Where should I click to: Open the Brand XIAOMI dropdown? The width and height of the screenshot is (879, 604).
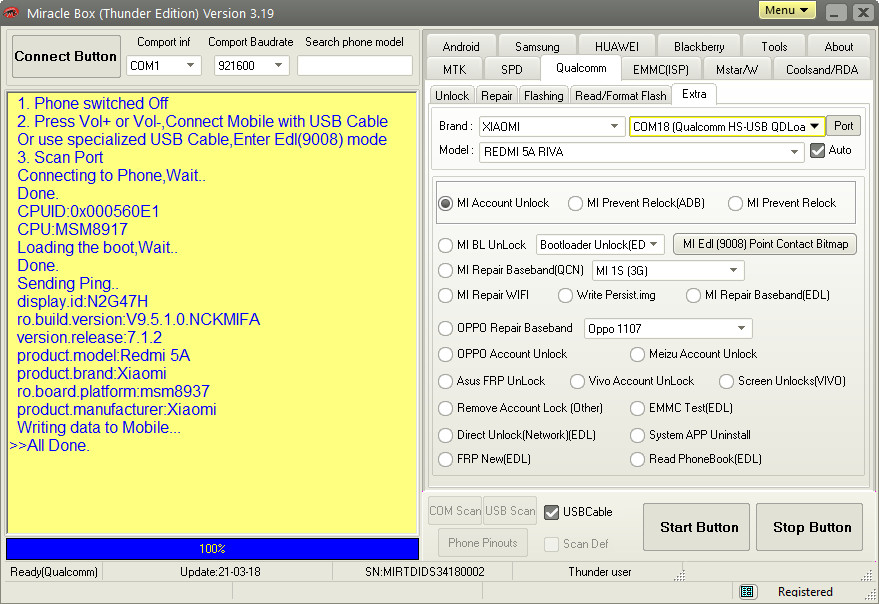click(x=552, y=127)
